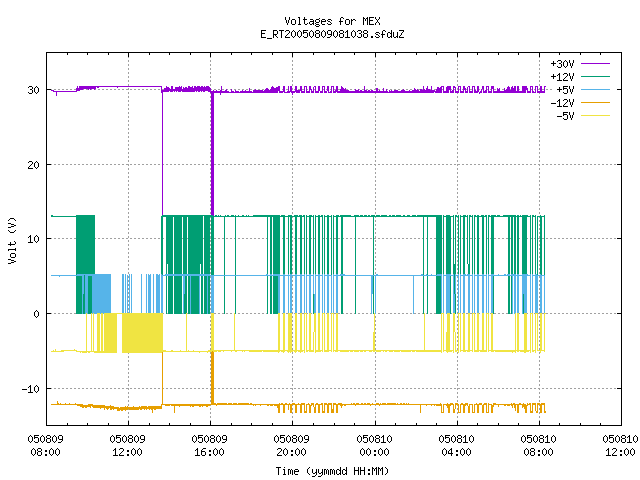Select the file name E_RT20050809081038.sfduZ subtitle

tap(332, 34)
